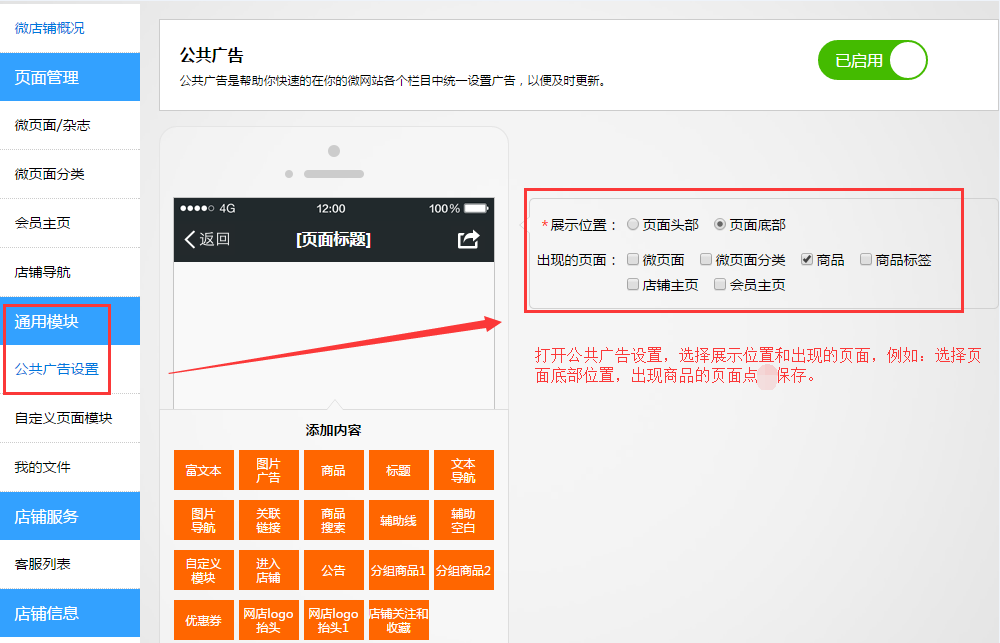Collapse the 页面管理 sidebar section
The width and height of the screenshot is (1000, 643).
(46, 77)
